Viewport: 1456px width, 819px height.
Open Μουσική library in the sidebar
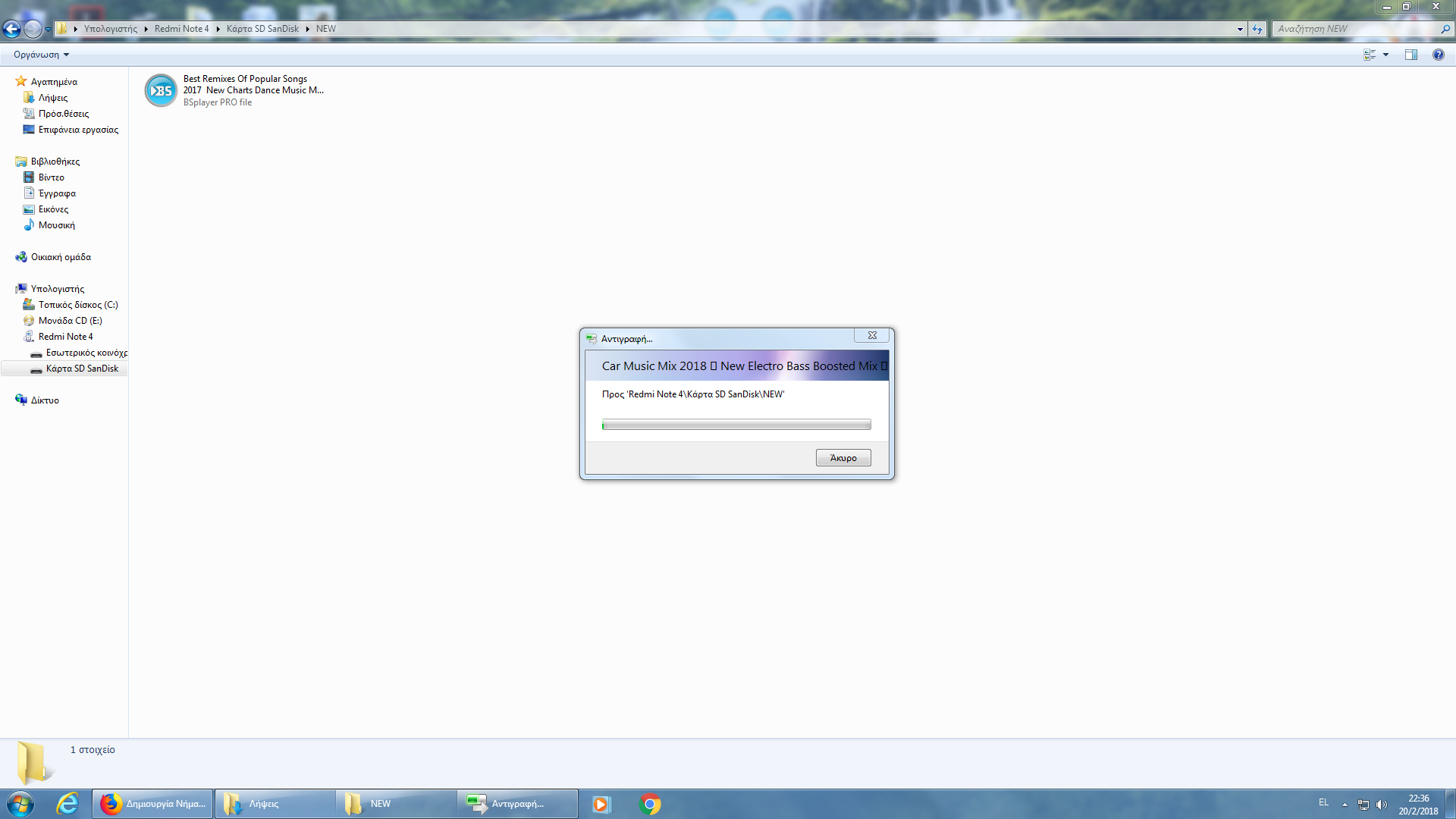pyautogui.click(x=56, y=225)
